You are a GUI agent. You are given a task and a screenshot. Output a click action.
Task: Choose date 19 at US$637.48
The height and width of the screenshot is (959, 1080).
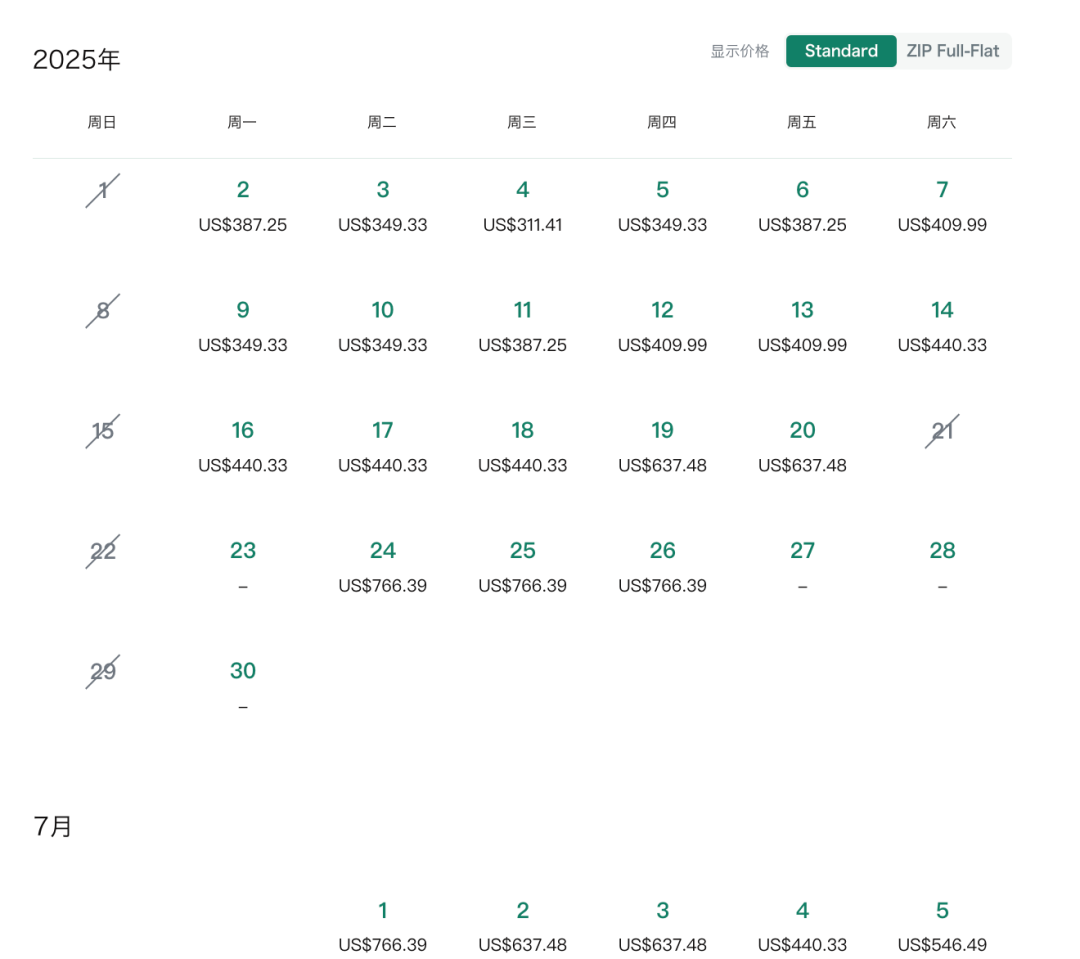[662, 446]
